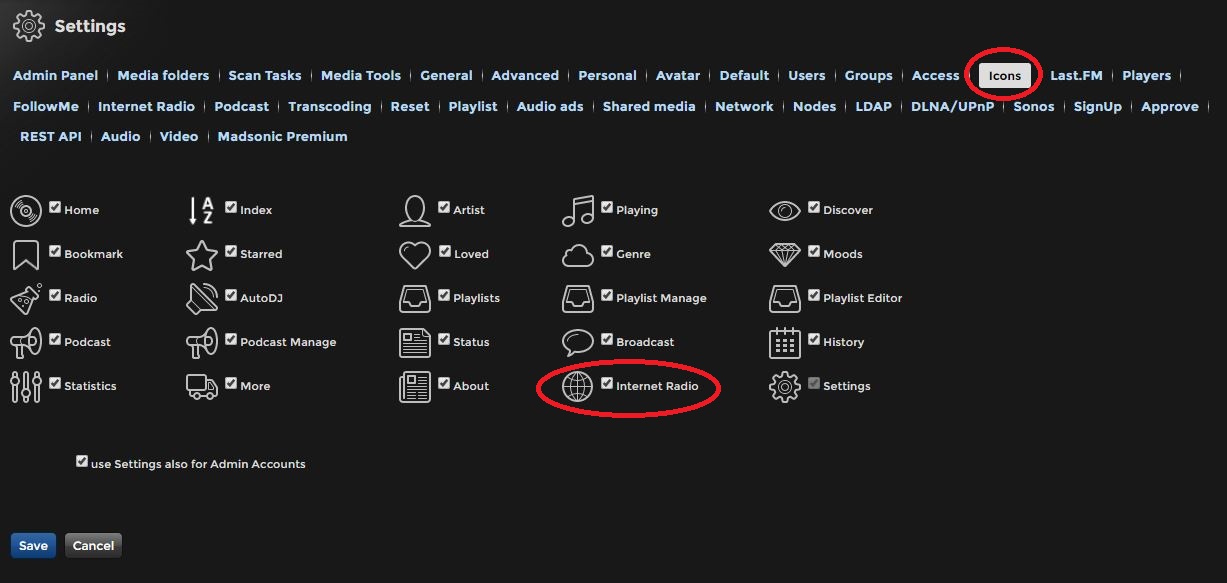Go to the Madsonic Premium tab
The image size is (1227, 583).
pos(282,136)
